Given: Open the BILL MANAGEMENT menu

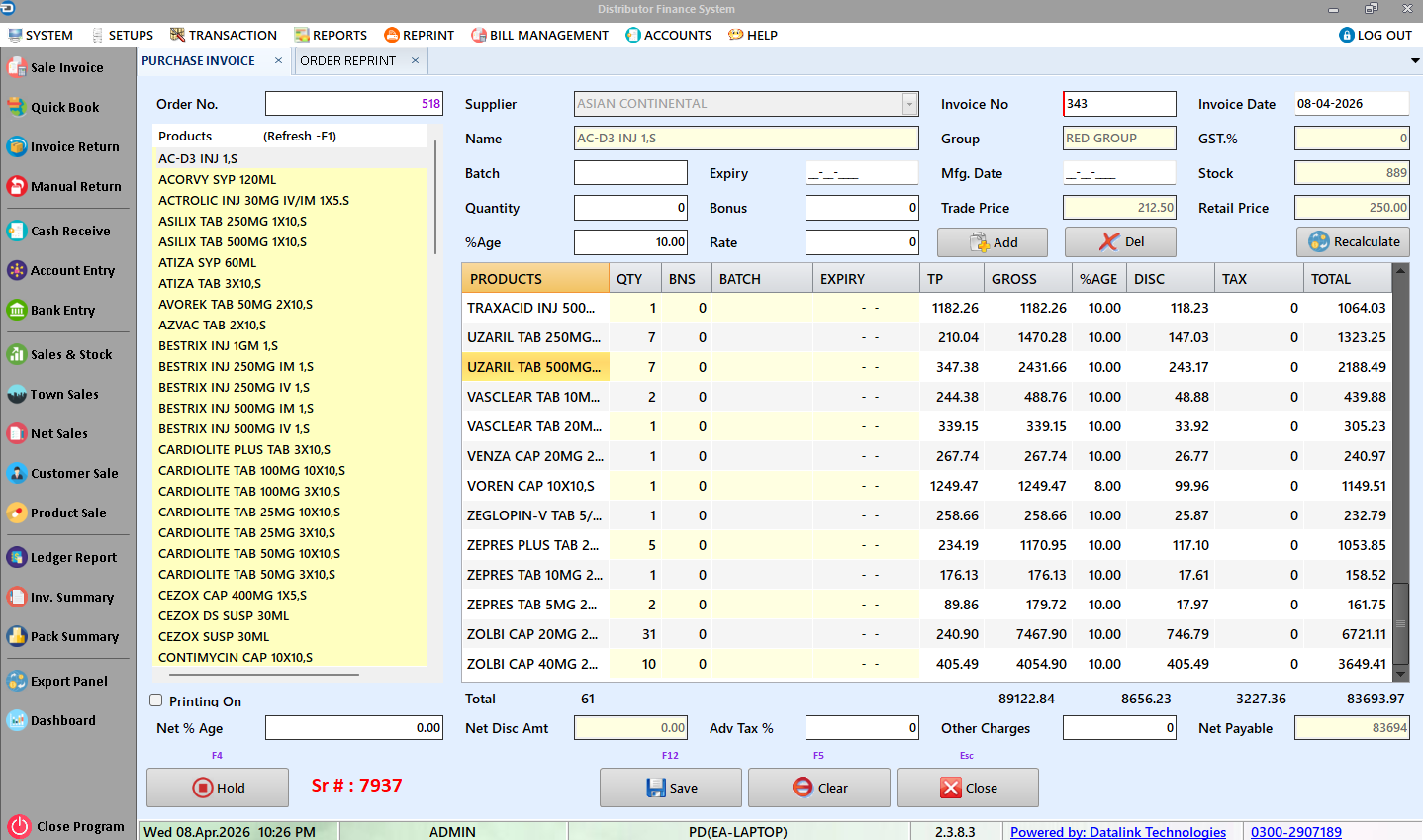Looking at the screenshot, I should tap(539, 35).
